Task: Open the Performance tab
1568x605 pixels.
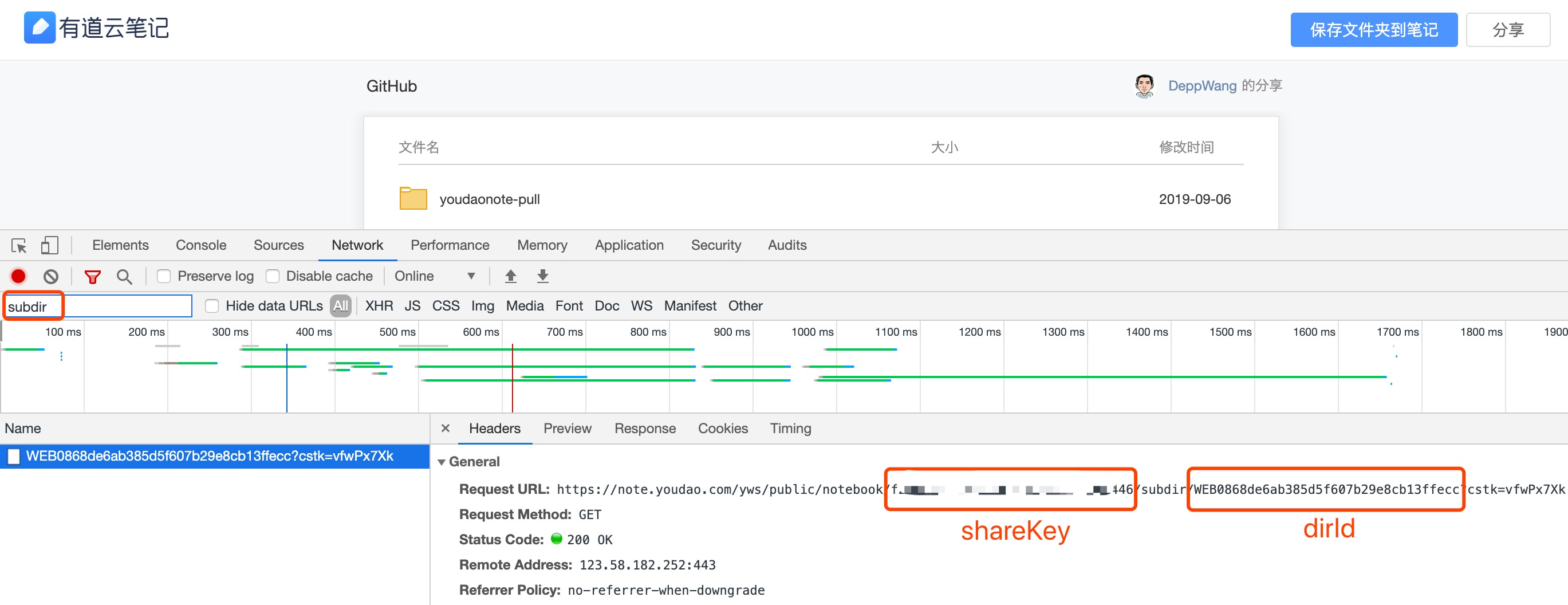Action: coord(450,245)
